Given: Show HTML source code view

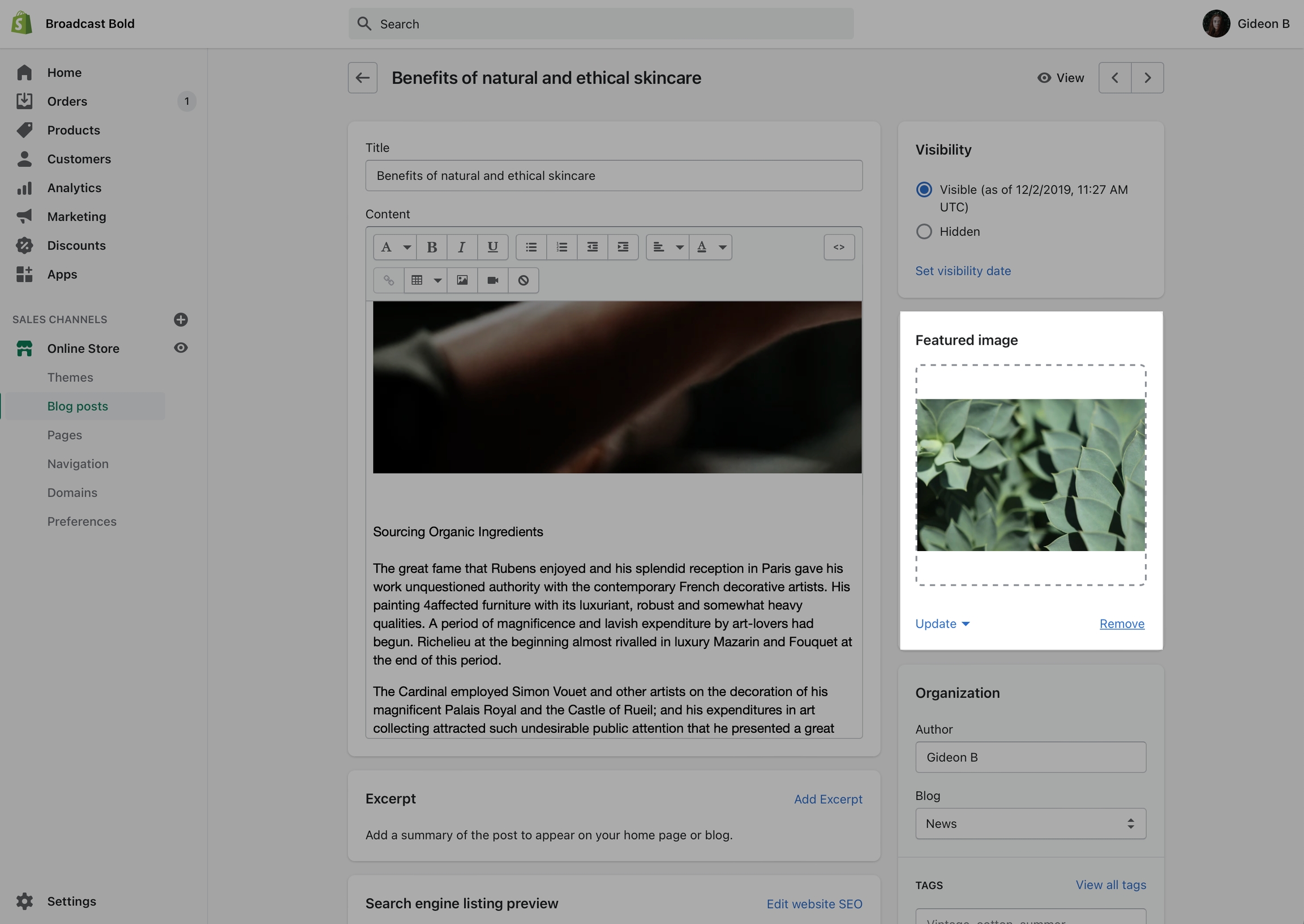Looking at the screenshot, I should click(x=839, y=247).
